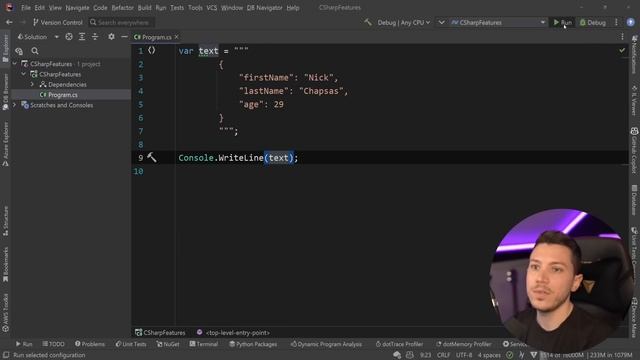
Task: Click the 4 spaces indent status item
Action: tap(489, 355)
